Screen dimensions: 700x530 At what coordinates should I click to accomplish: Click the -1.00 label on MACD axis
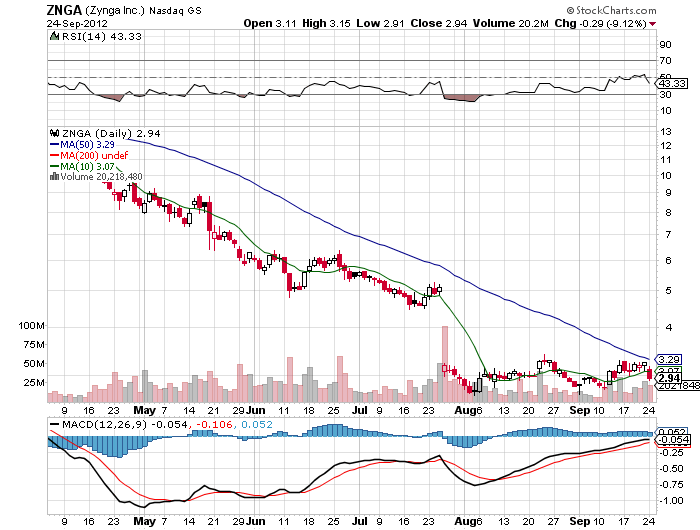(671, 501)
